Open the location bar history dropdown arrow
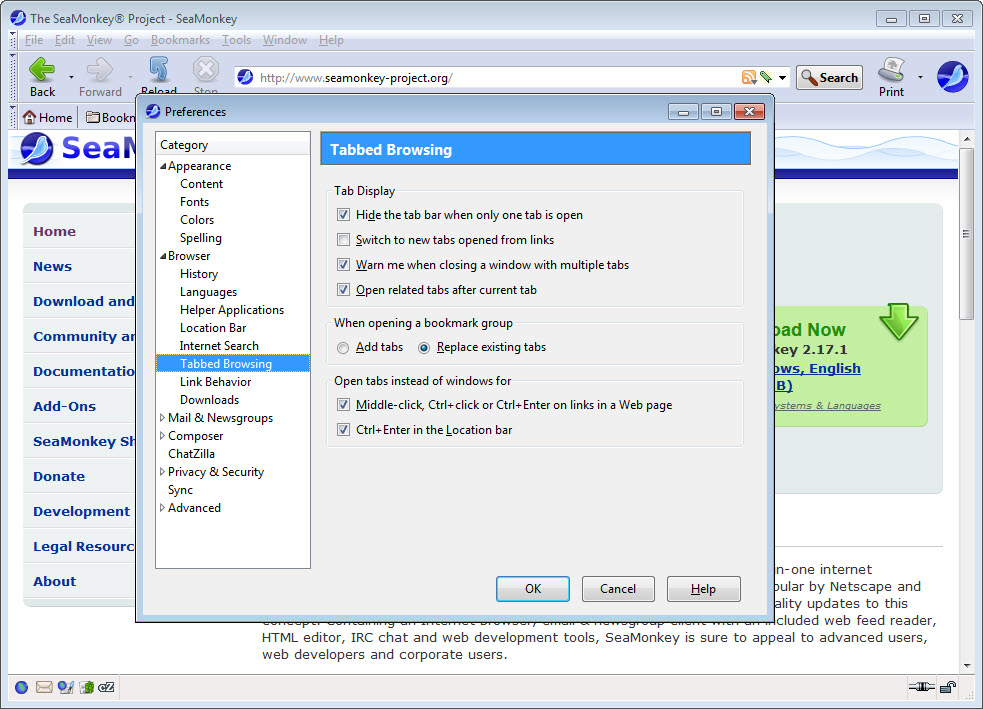 click(782, 78)
